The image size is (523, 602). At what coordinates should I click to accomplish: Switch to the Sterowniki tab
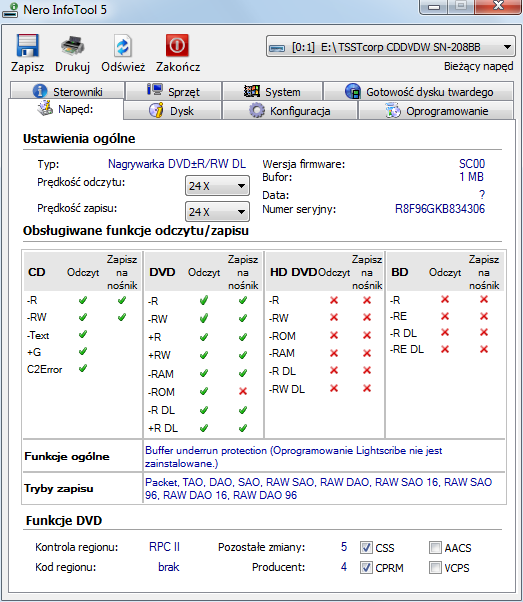(67, 91)
